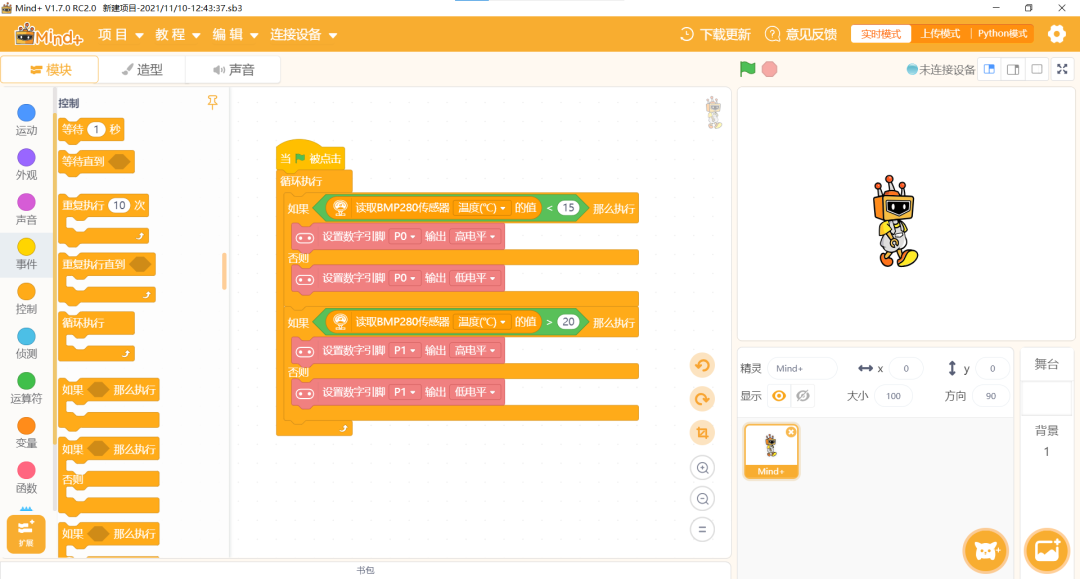Select the Mind+ sprite thumbnail
The height and width of the screenshot is (579, 1080).
771,451
